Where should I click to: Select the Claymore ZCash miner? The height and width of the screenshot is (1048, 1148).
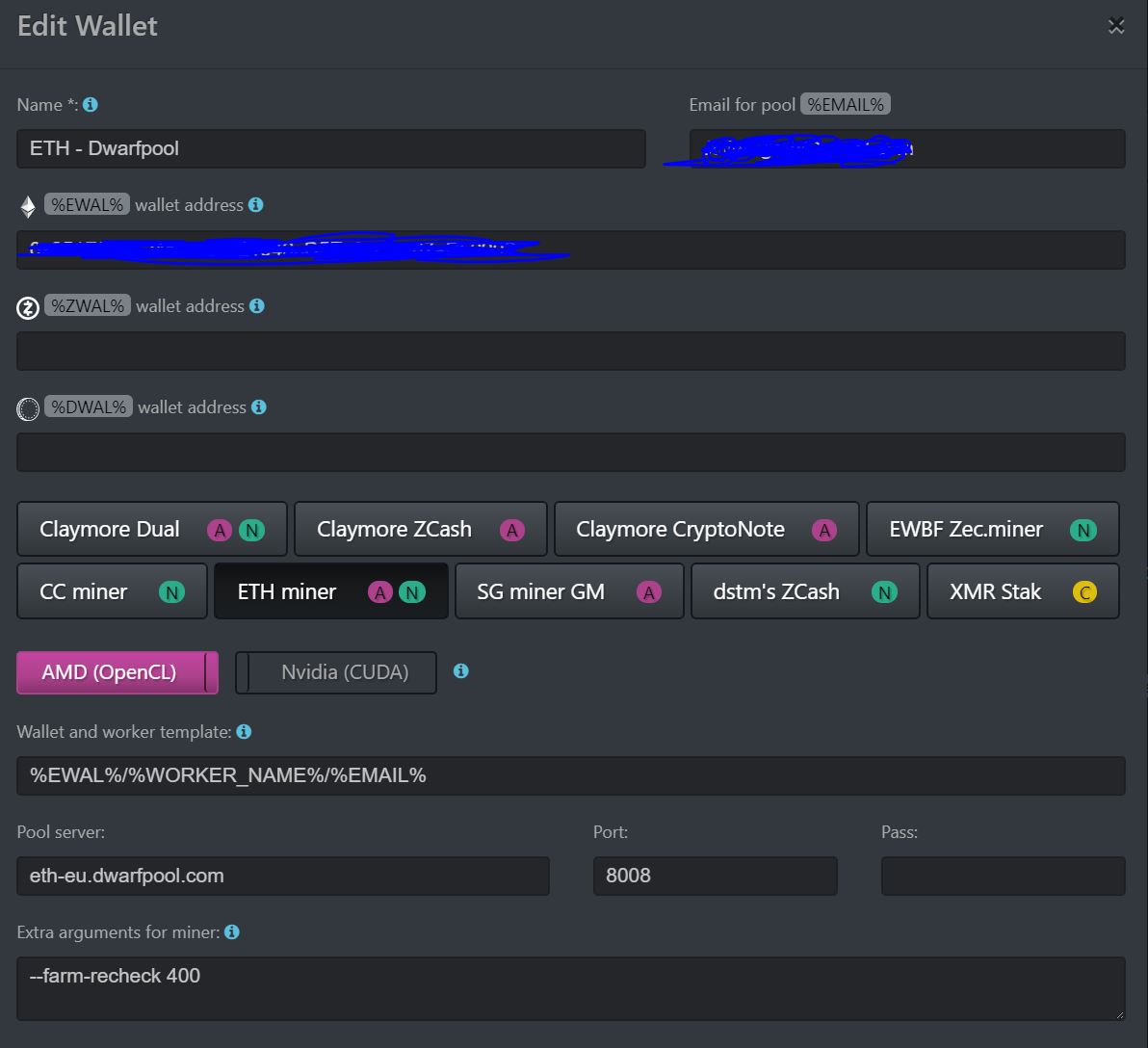coord(420,529)
